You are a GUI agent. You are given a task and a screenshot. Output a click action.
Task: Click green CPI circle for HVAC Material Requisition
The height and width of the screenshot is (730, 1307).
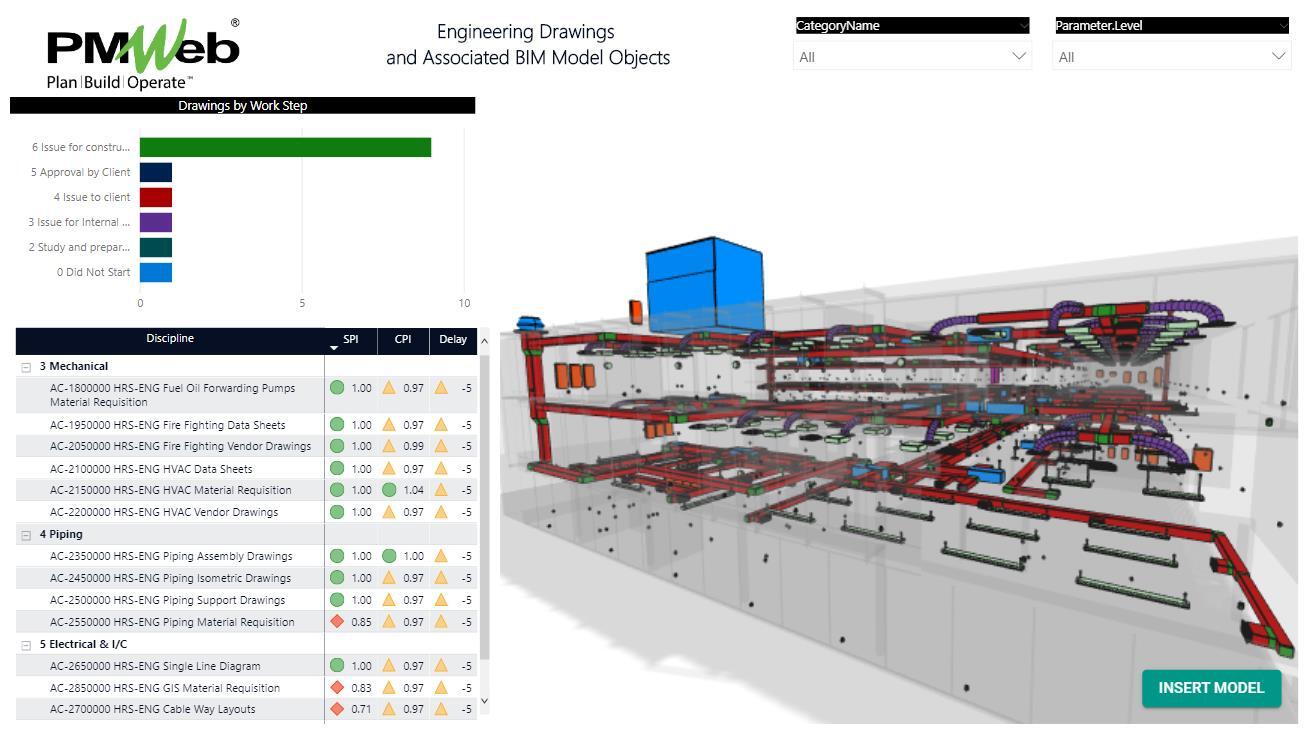coord(389,490)
